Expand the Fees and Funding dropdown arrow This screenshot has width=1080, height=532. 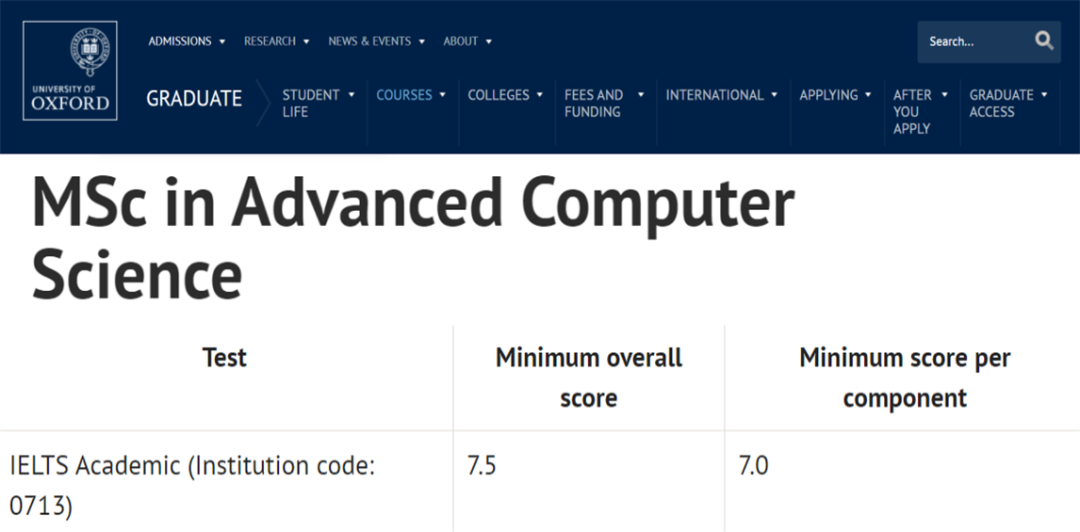pos(641,94)
